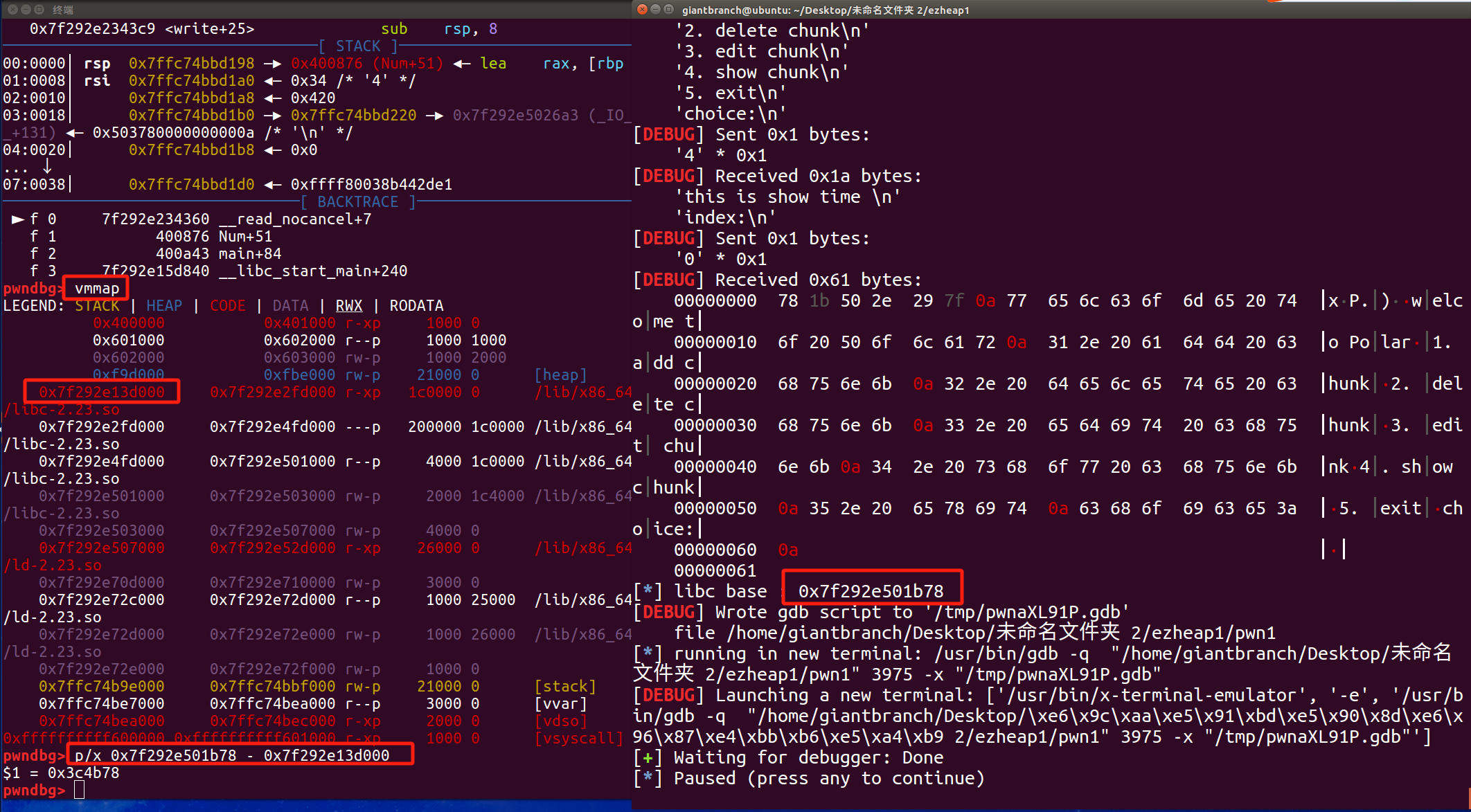The height and width of the screenshot is (812, 1471).
Task: Click the boxed libc base value 0x7f292e501b78
Action: click(x=871, y=590)
